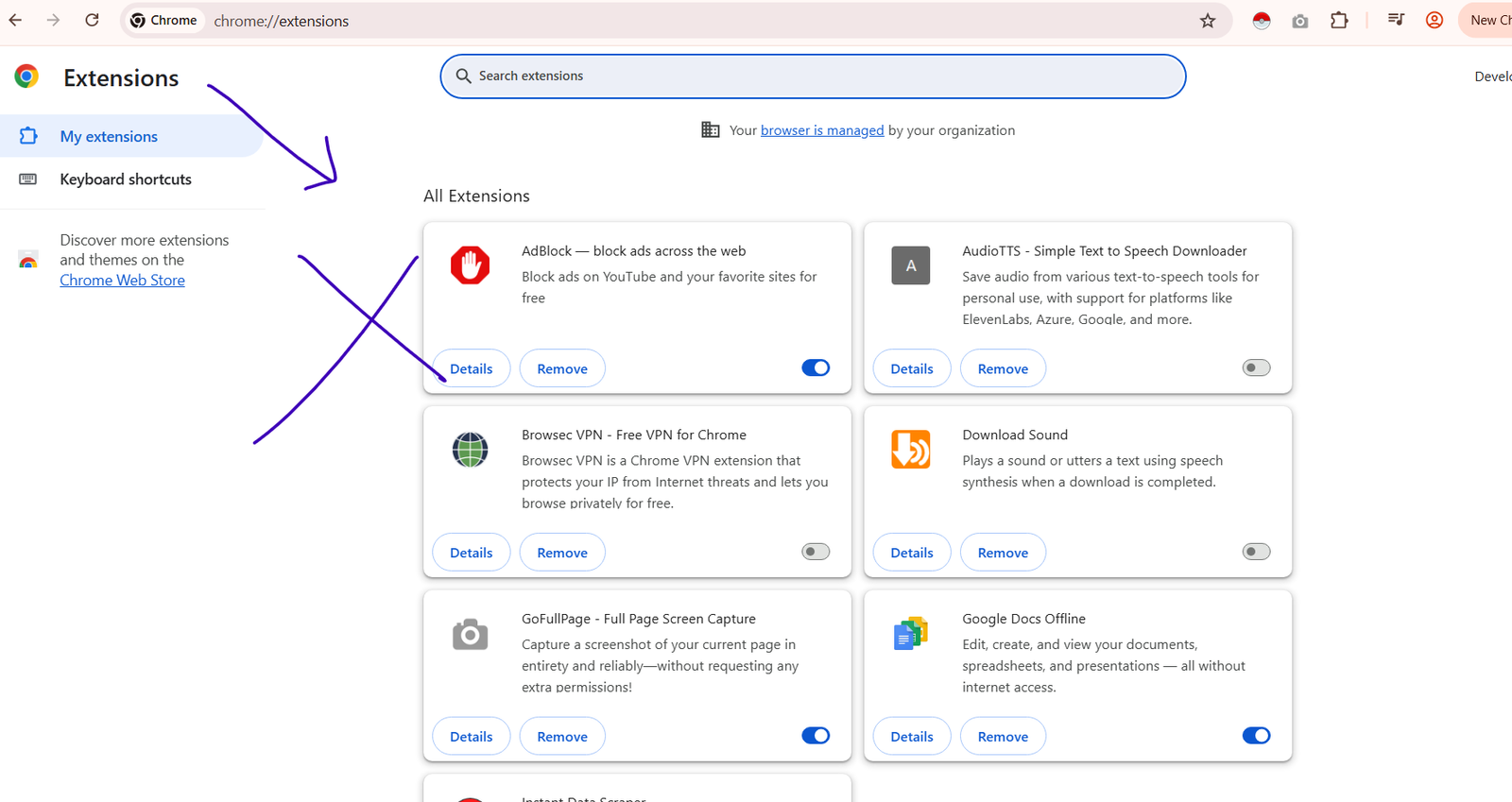Remove the AudioTTS extension

(x=1003, y=368)
